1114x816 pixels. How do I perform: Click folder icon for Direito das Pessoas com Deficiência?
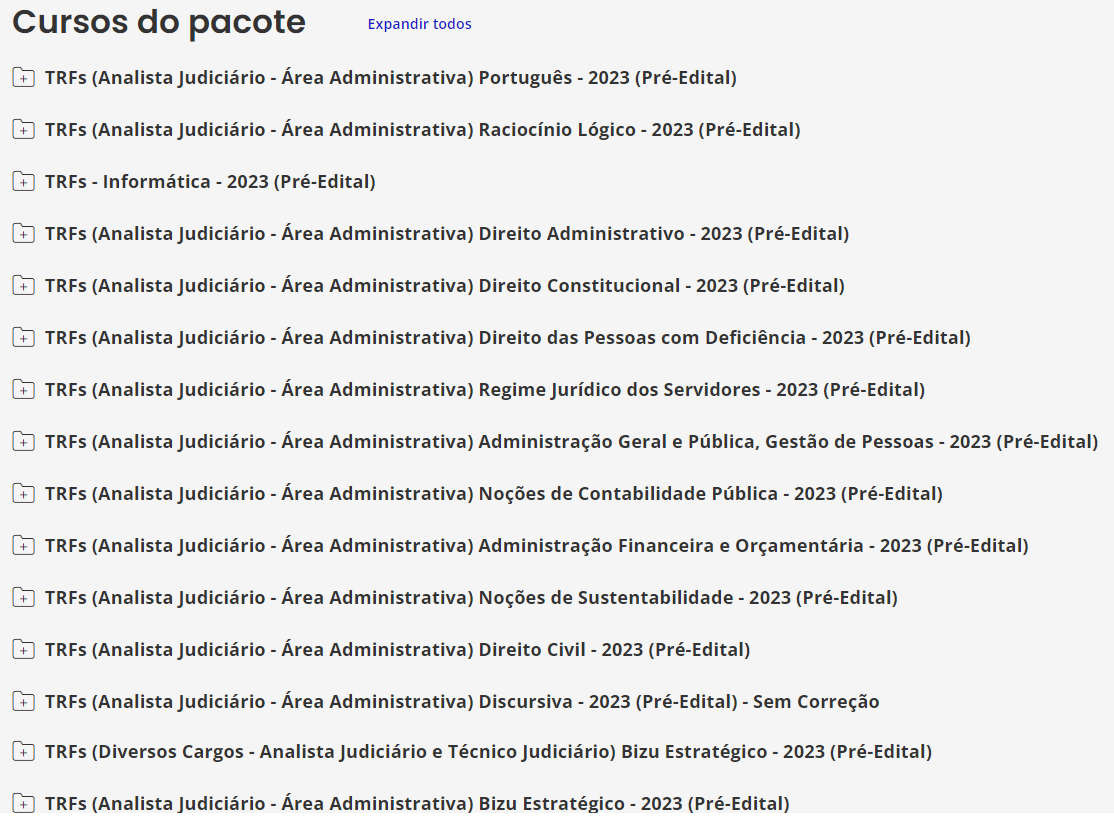click(23, 337)
